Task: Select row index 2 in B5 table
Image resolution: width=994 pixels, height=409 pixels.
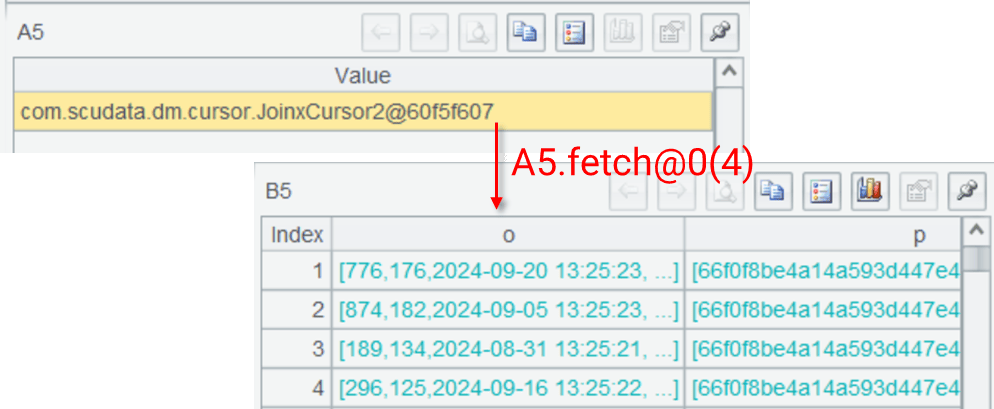Action: (297, 310)
